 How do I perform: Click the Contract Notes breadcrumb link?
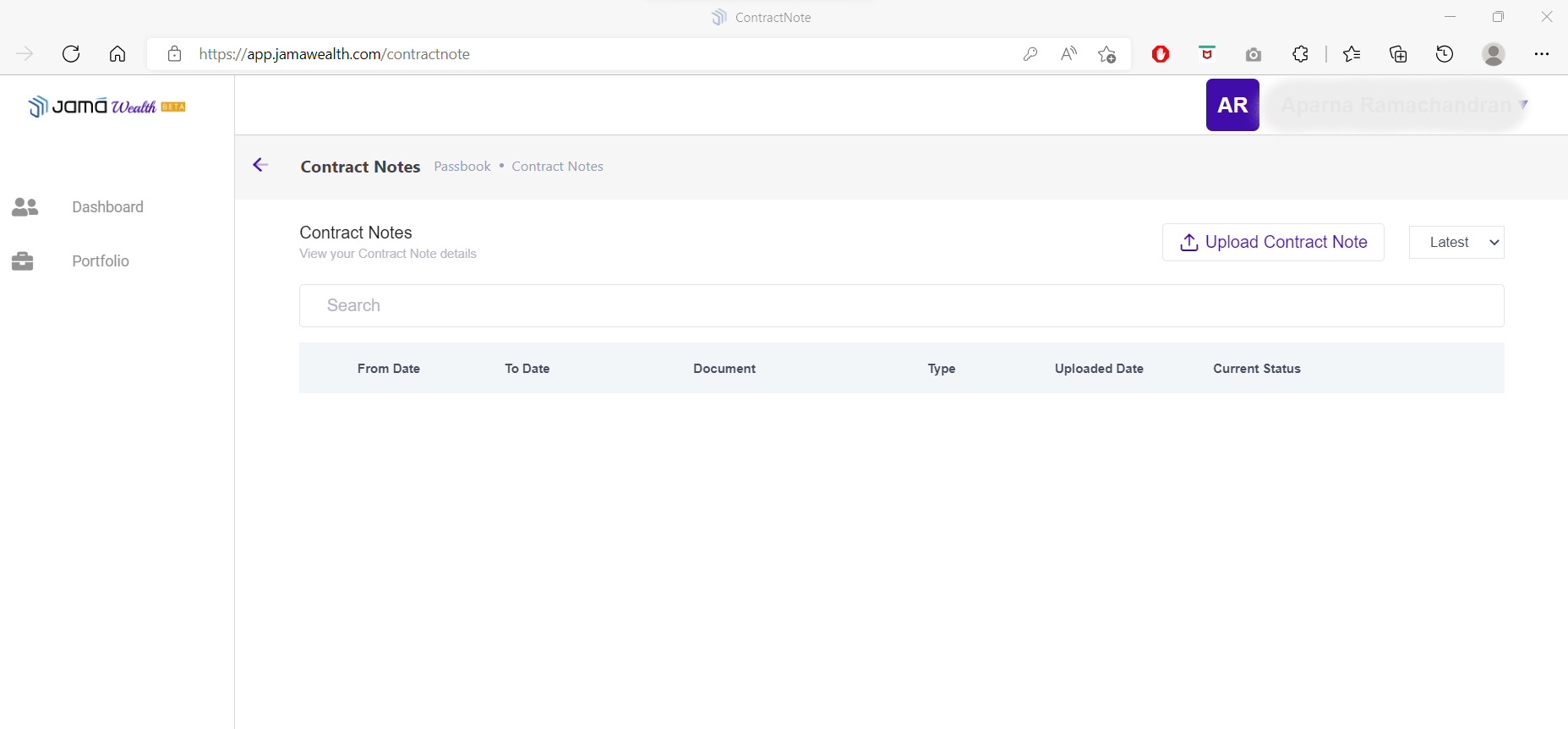click(558, 167)
